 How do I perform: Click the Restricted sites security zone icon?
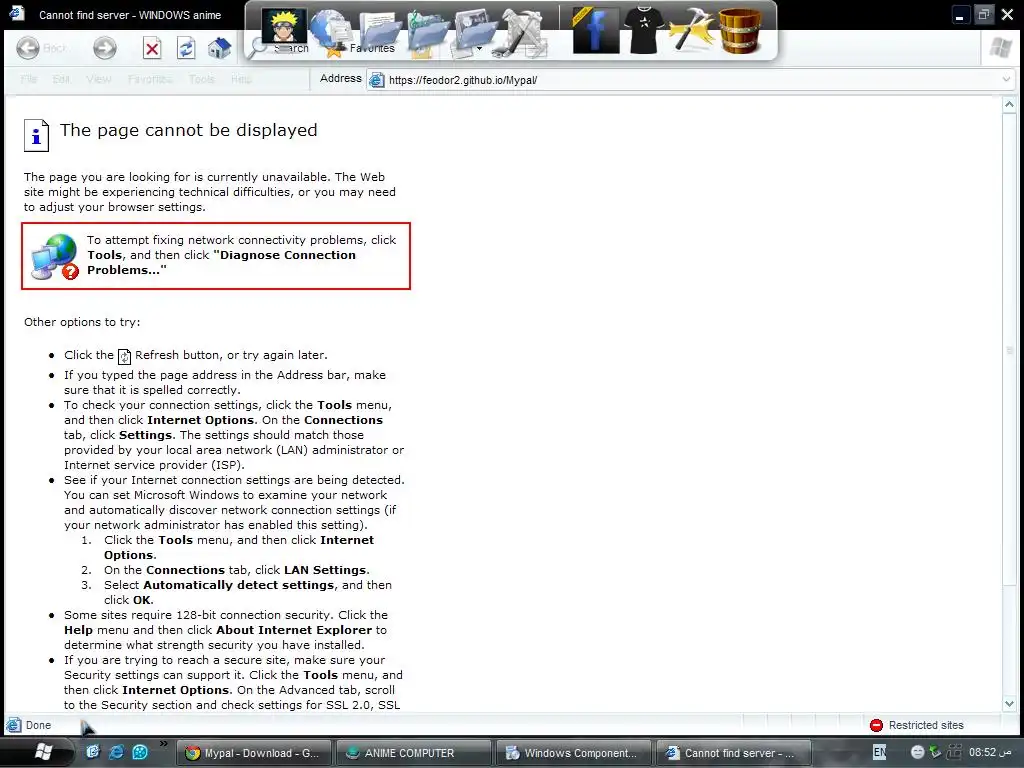(876, 725)
